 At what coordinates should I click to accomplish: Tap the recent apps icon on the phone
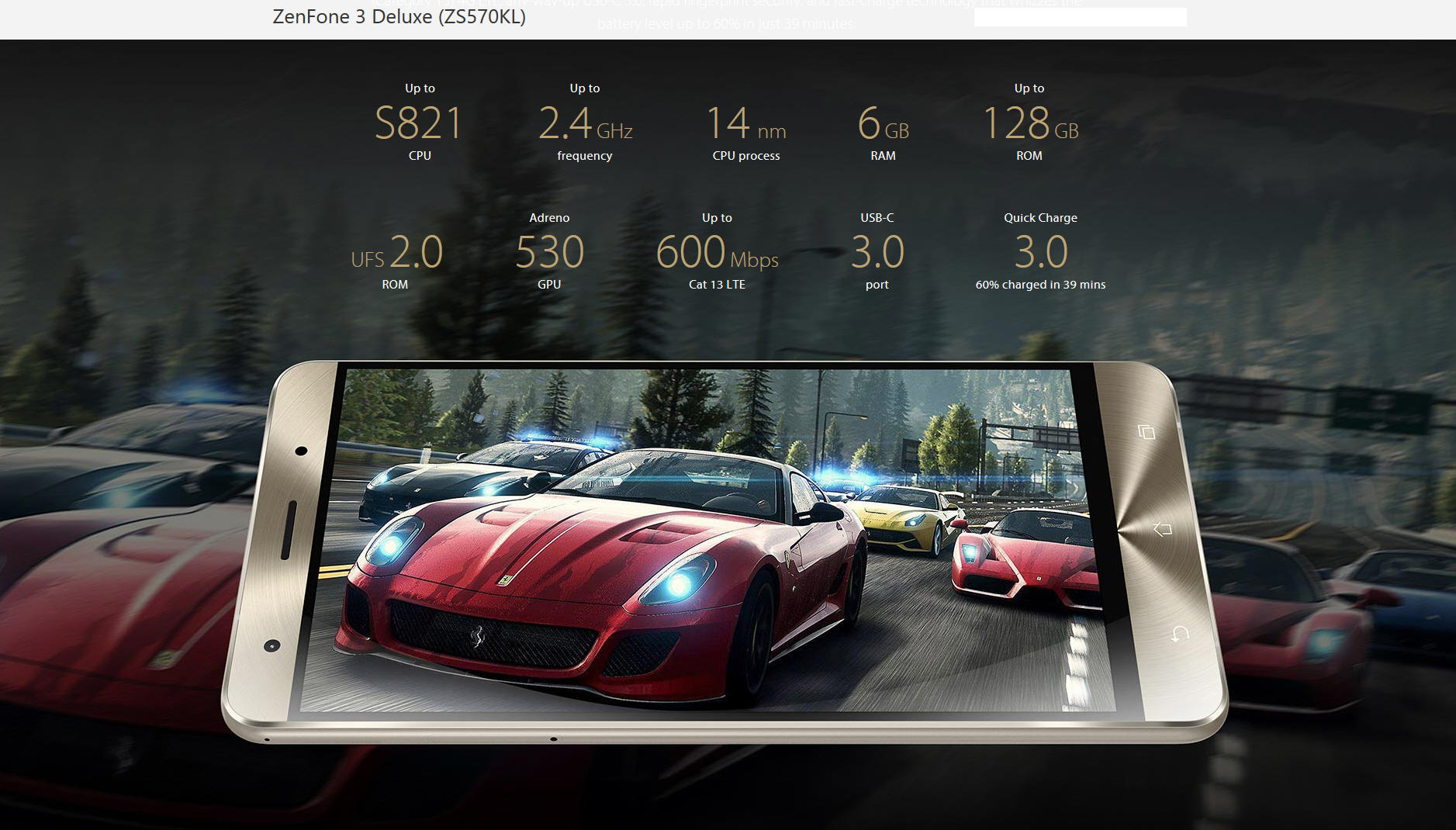1146,432
